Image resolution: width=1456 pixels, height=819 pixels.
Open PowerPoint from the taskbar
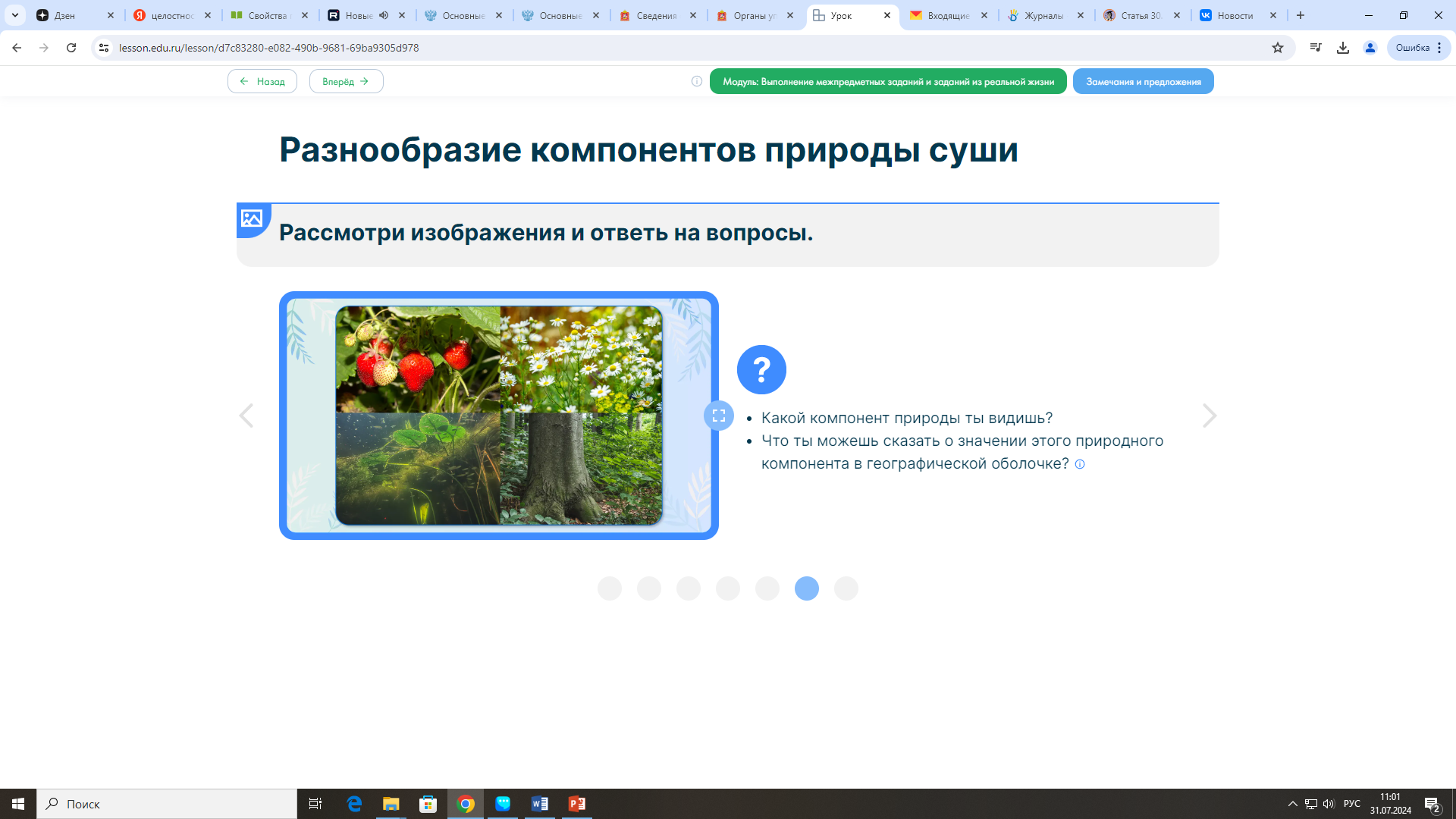[x=577, y=804]
